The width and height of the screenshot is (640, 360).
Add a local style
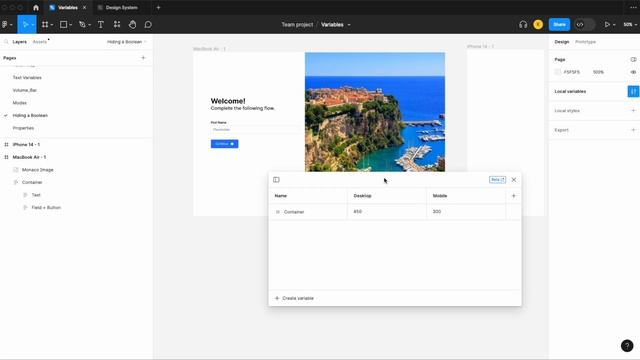(x=633, y=111)
